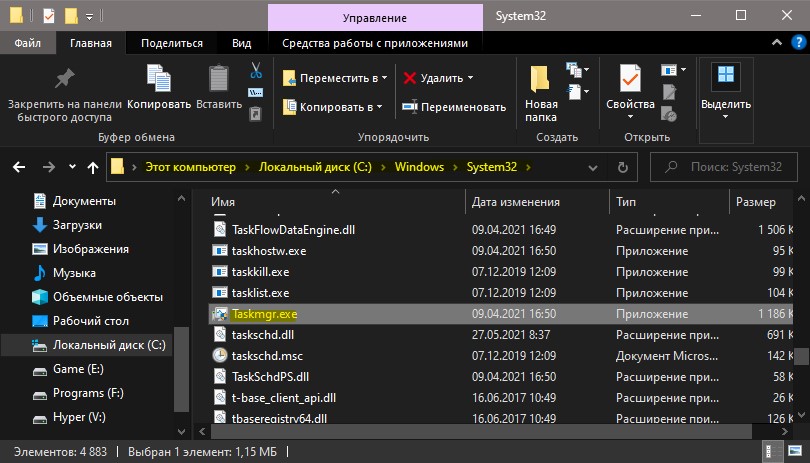Click the Переименовать rename button
The image size is (810, 463).
pyautogui.click(x=454, y=107)
